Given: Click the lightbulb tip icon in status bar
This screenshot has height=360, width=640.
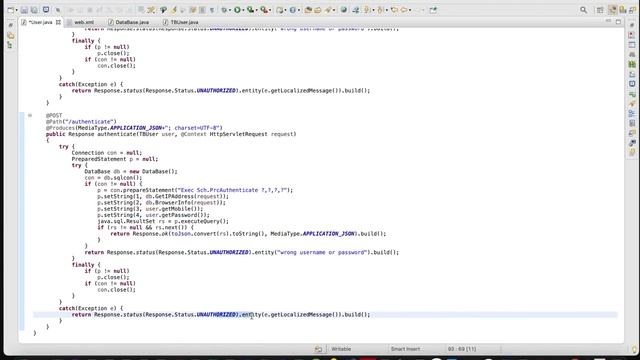Looking at the screenshot, I should click(634, 350).
